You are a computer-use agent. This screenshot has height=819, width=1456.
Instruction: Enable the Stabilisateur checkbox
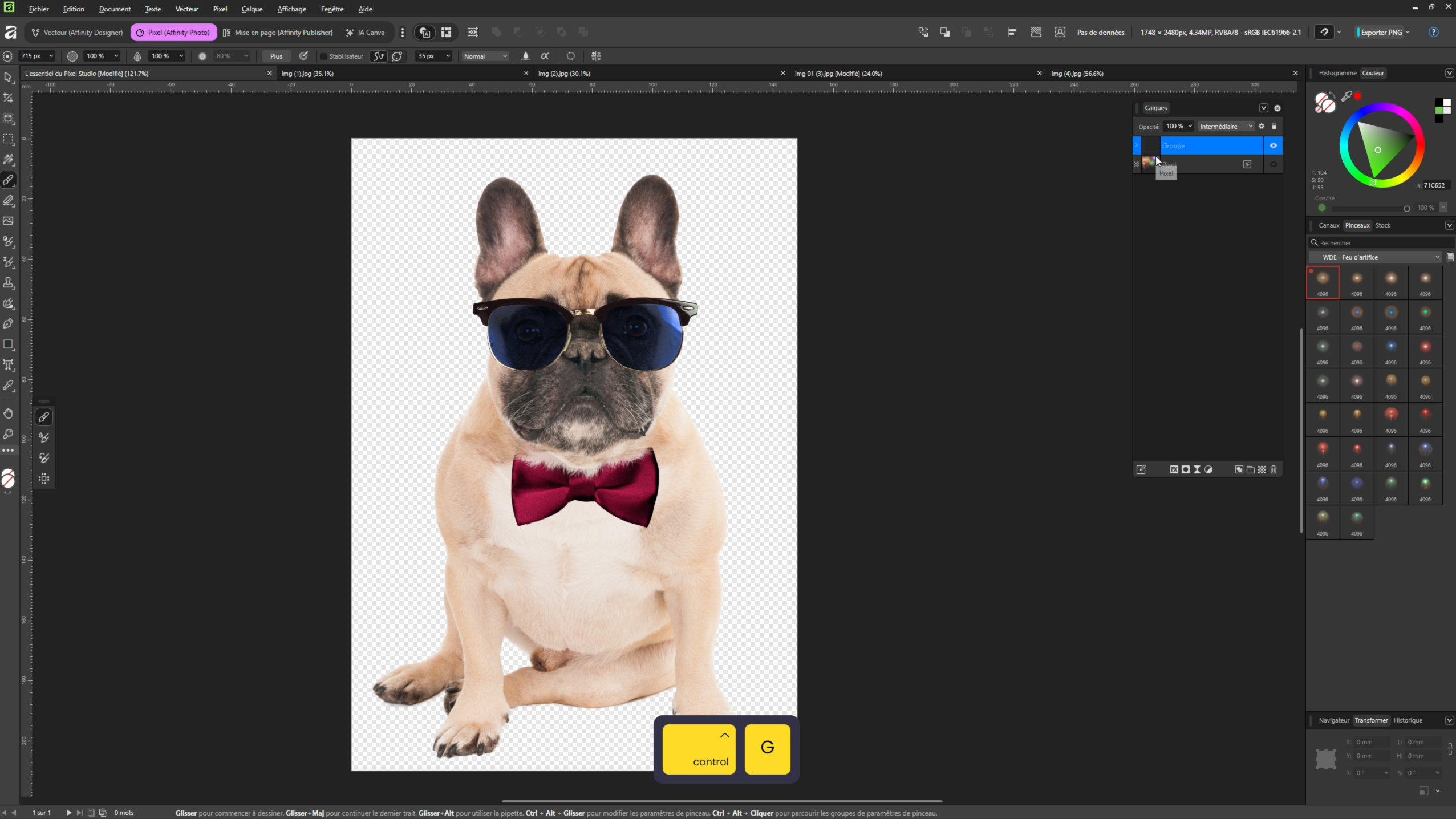323,56
